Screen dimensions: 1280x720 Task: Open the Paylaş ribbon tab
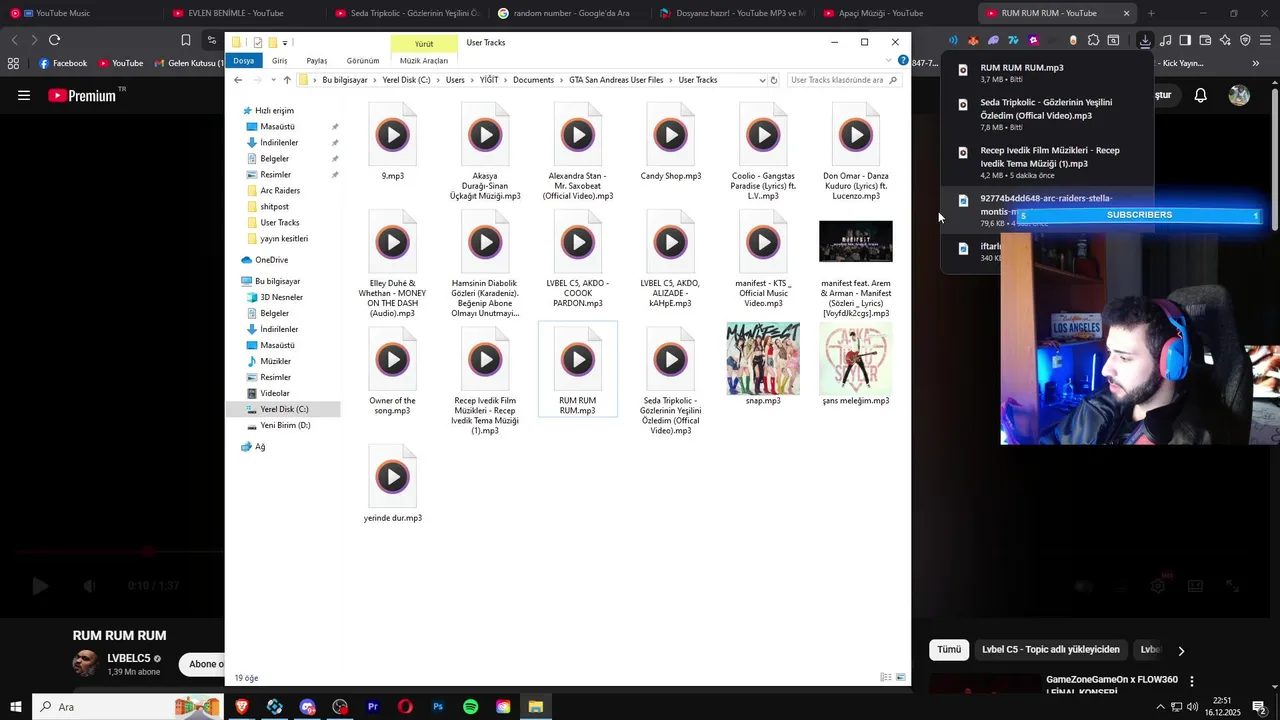point(317,61)
